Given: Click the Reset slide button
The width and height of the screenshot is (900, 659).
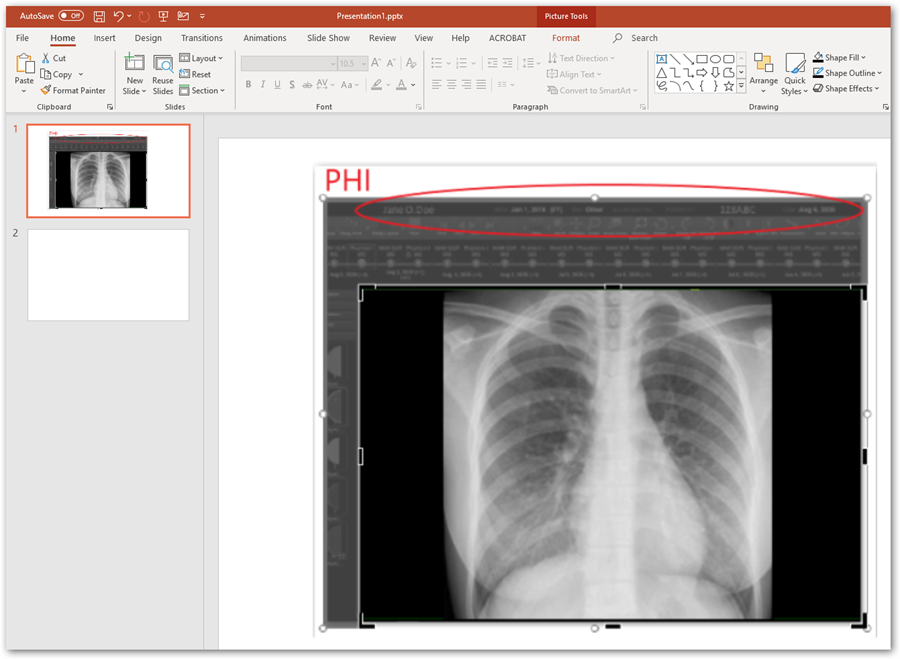Looking at the screenshot, I should coord(195,74).
